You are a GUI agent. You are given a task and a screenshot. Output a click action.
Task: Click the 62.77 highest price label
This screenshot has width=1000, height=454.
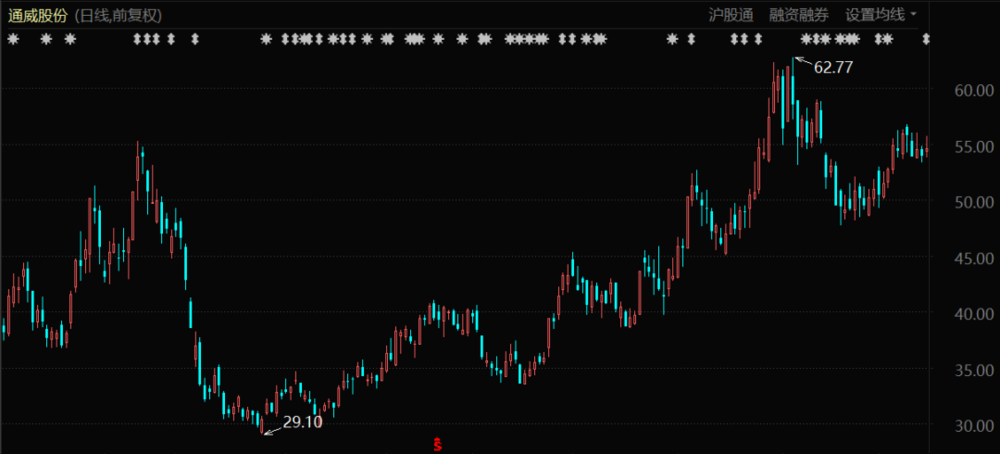(x=834, y=67)
